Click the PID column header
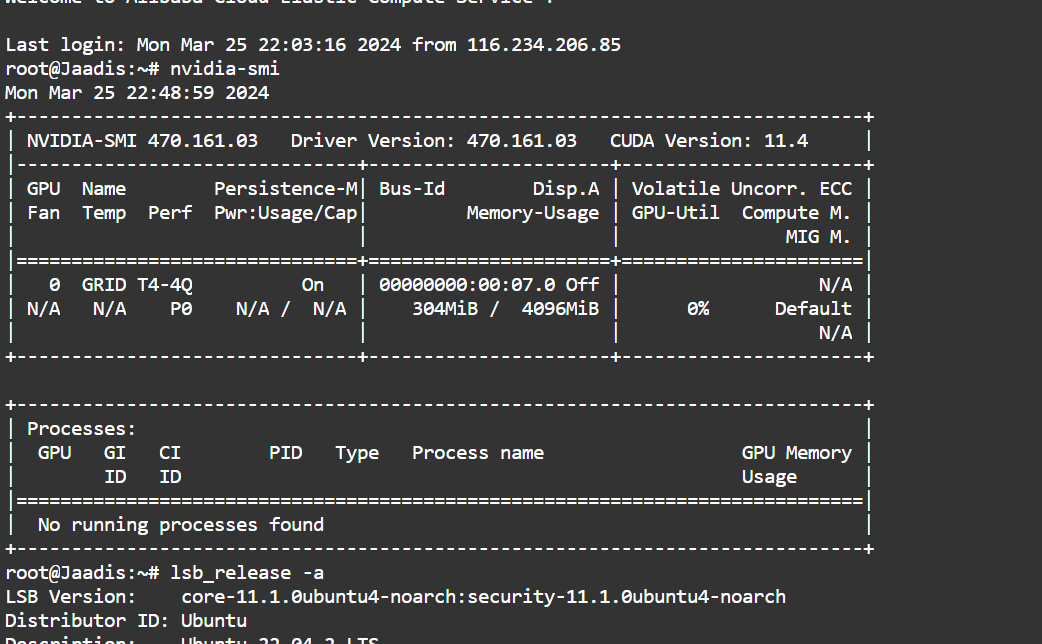1042x644 pixels. click(285, 453)
